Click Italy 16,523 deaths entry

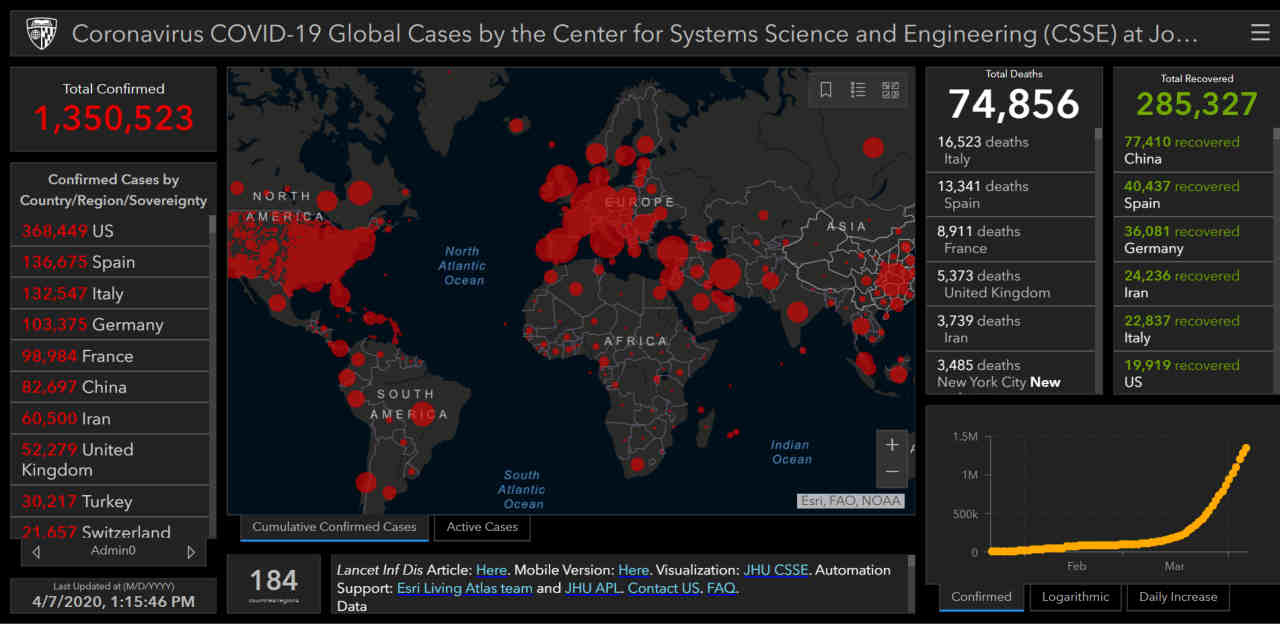(x=1010, y=150)
